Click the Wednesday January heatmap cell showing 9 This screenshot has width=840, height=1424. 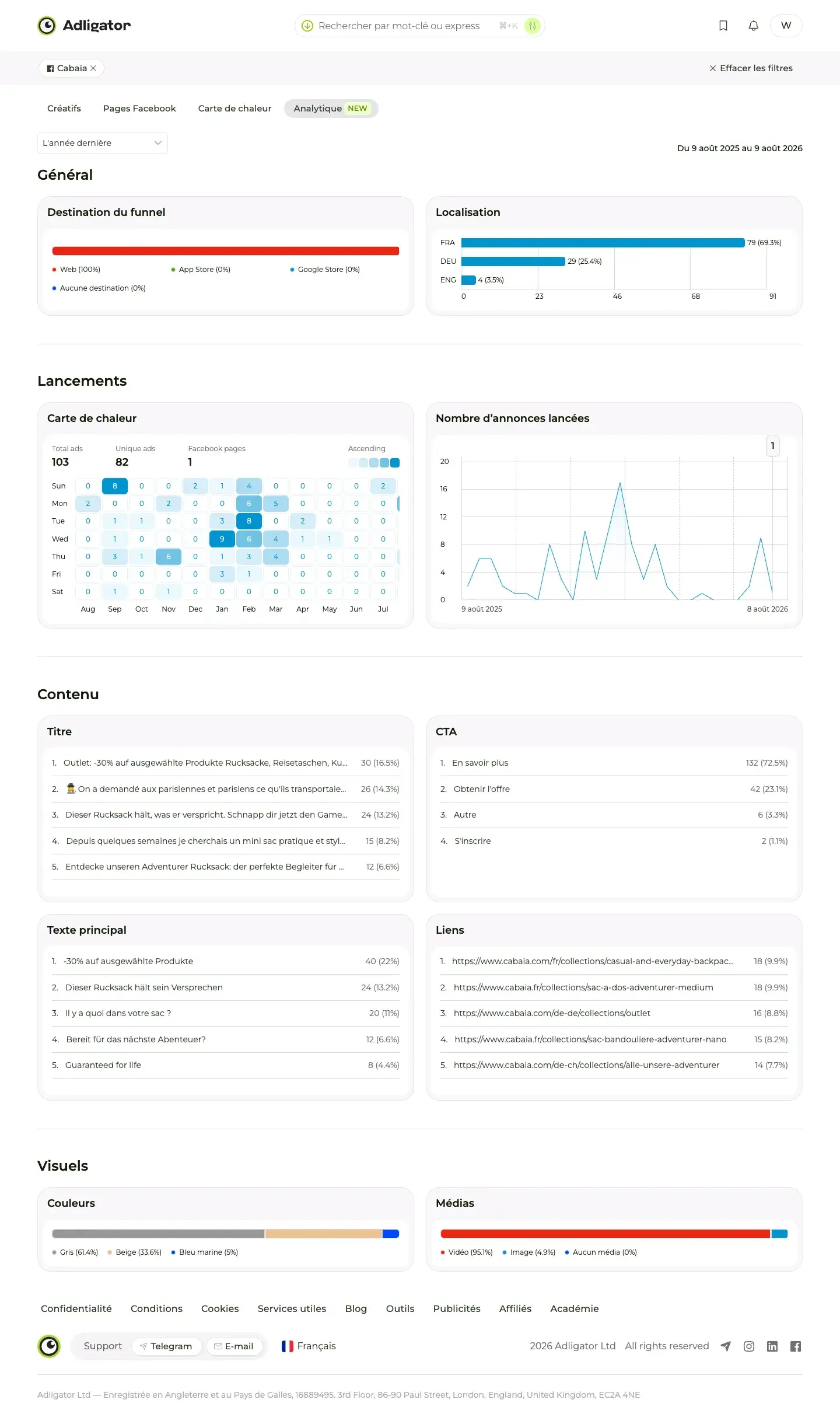222,539
